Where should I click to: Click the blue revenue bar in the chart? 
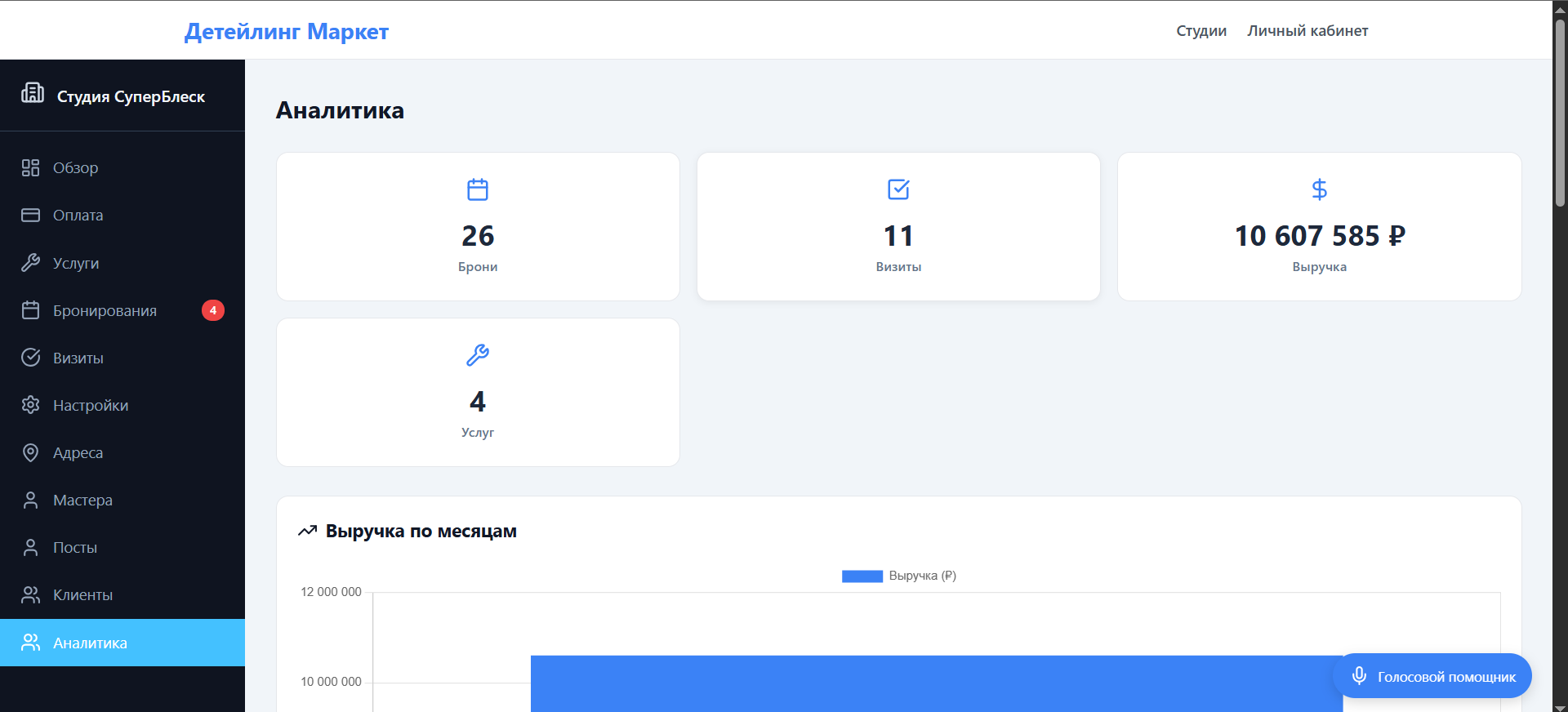[937, 683]
